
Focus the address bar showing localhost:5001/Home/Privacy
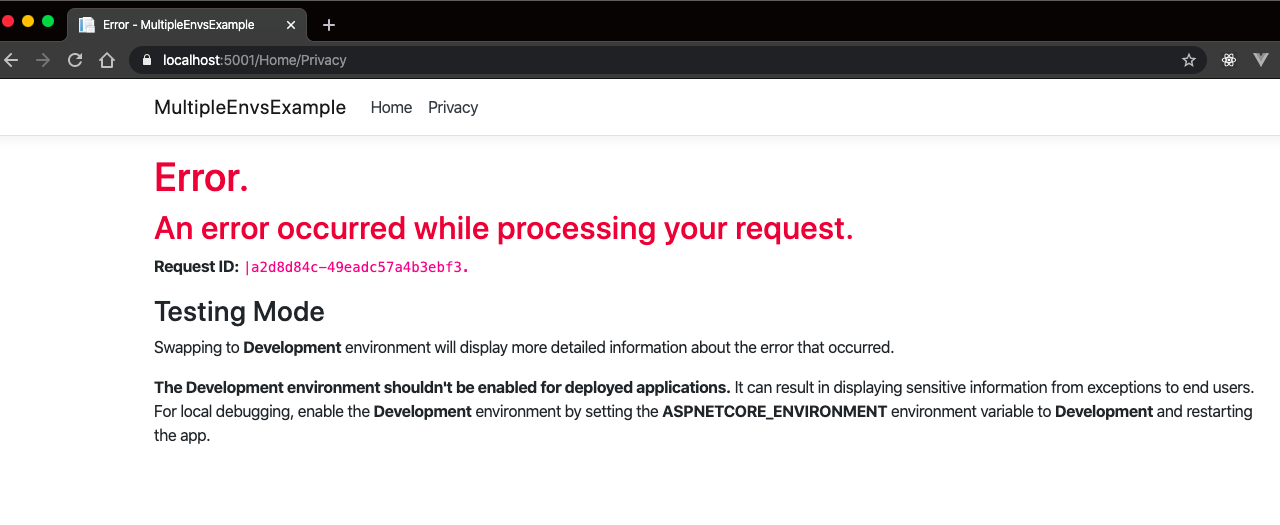[x=600, y=60]
